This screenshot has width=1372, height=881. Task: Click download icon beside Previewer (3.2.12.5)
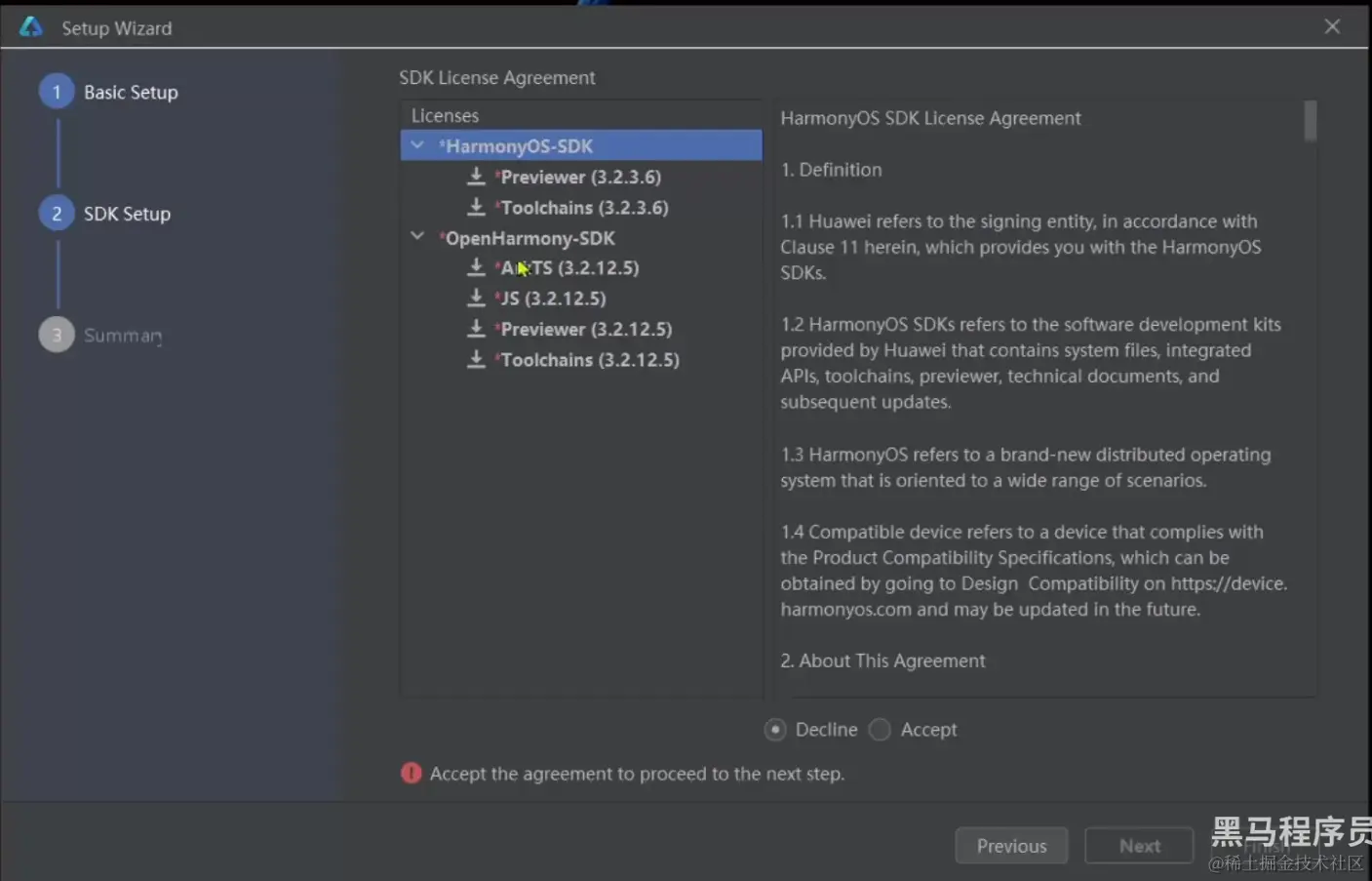[x=476, y=329]
